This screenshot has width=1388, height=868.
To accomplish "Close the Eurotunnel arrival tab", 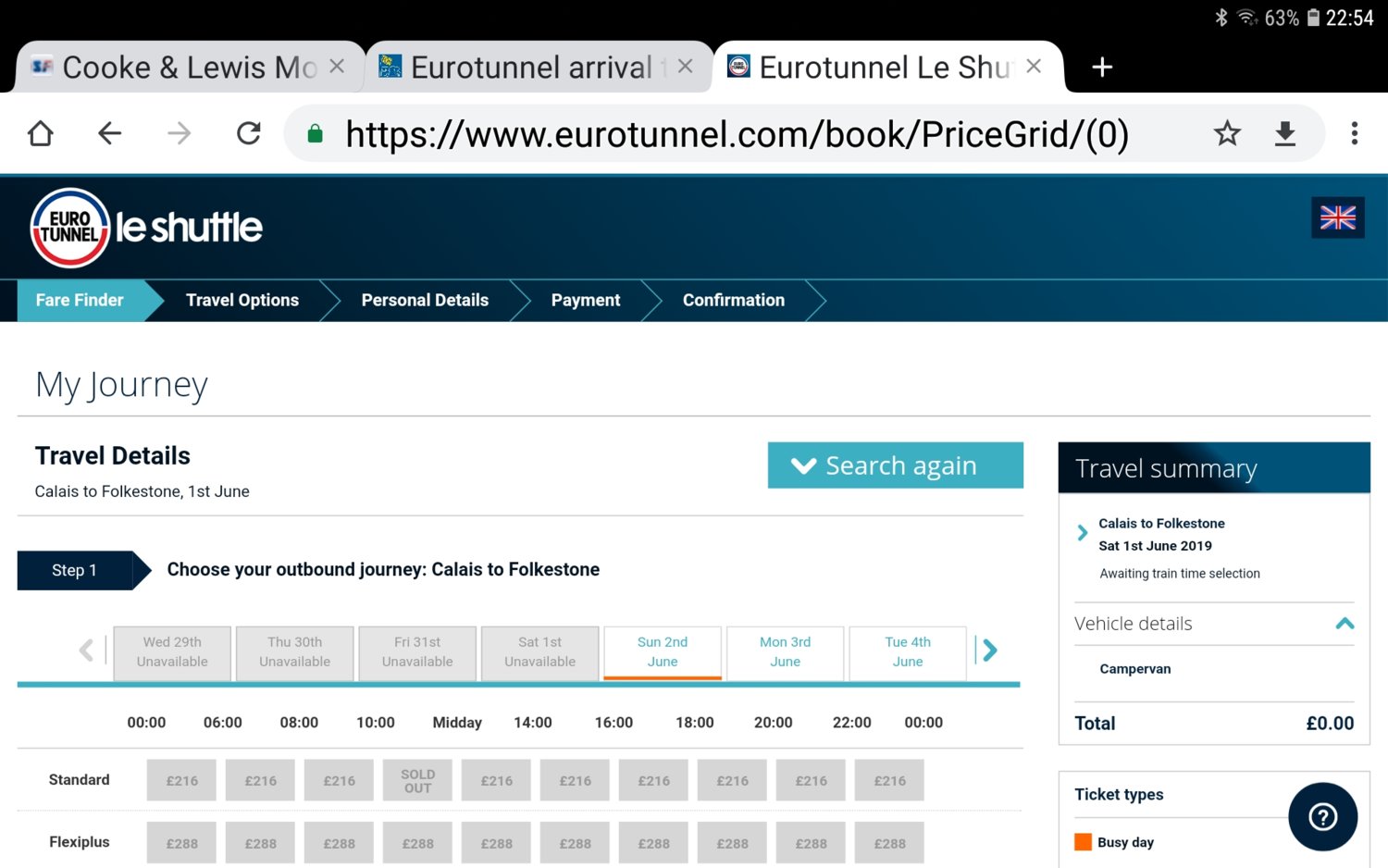I will click(x=686, y=67).
